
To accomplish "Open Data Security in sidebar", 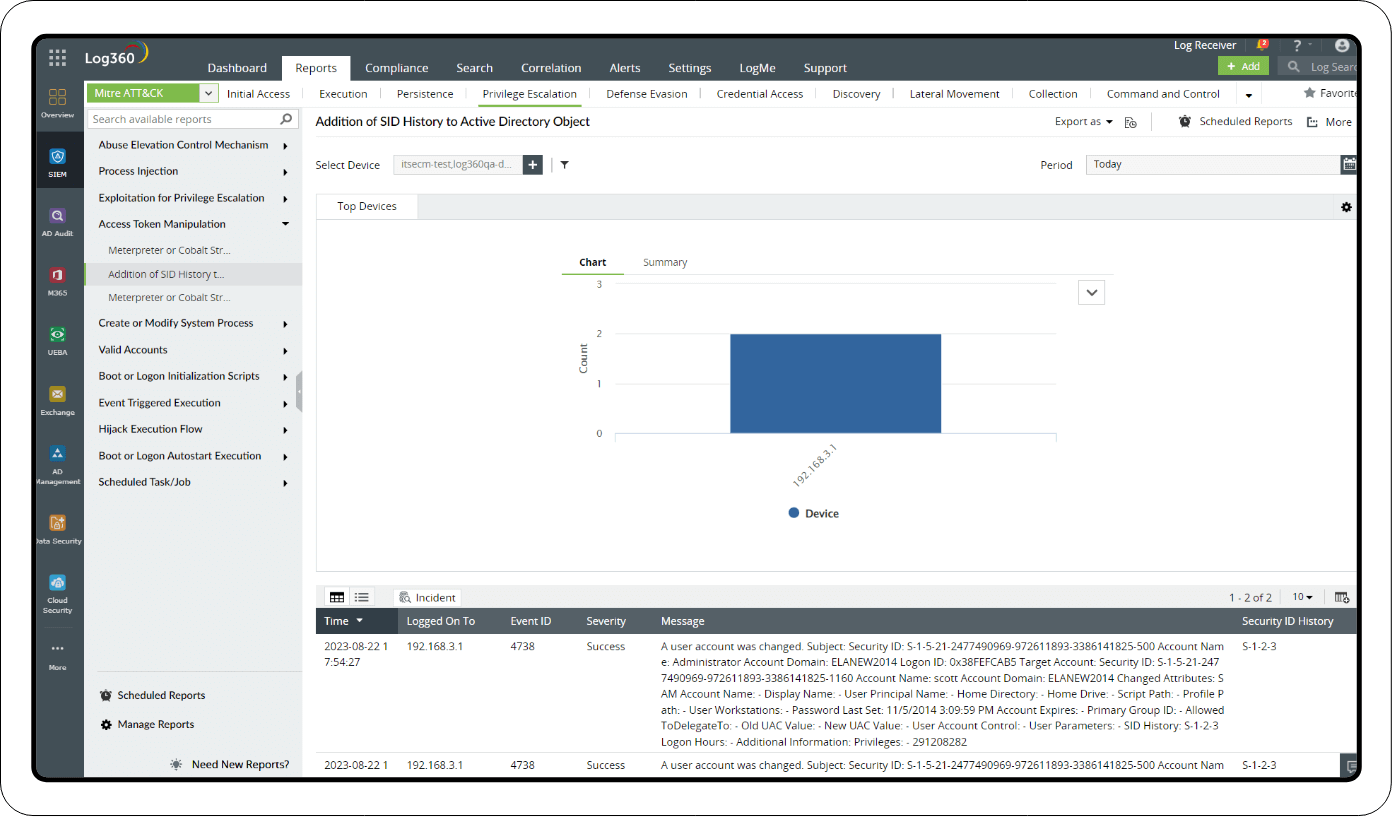I will tap(58, 528).
